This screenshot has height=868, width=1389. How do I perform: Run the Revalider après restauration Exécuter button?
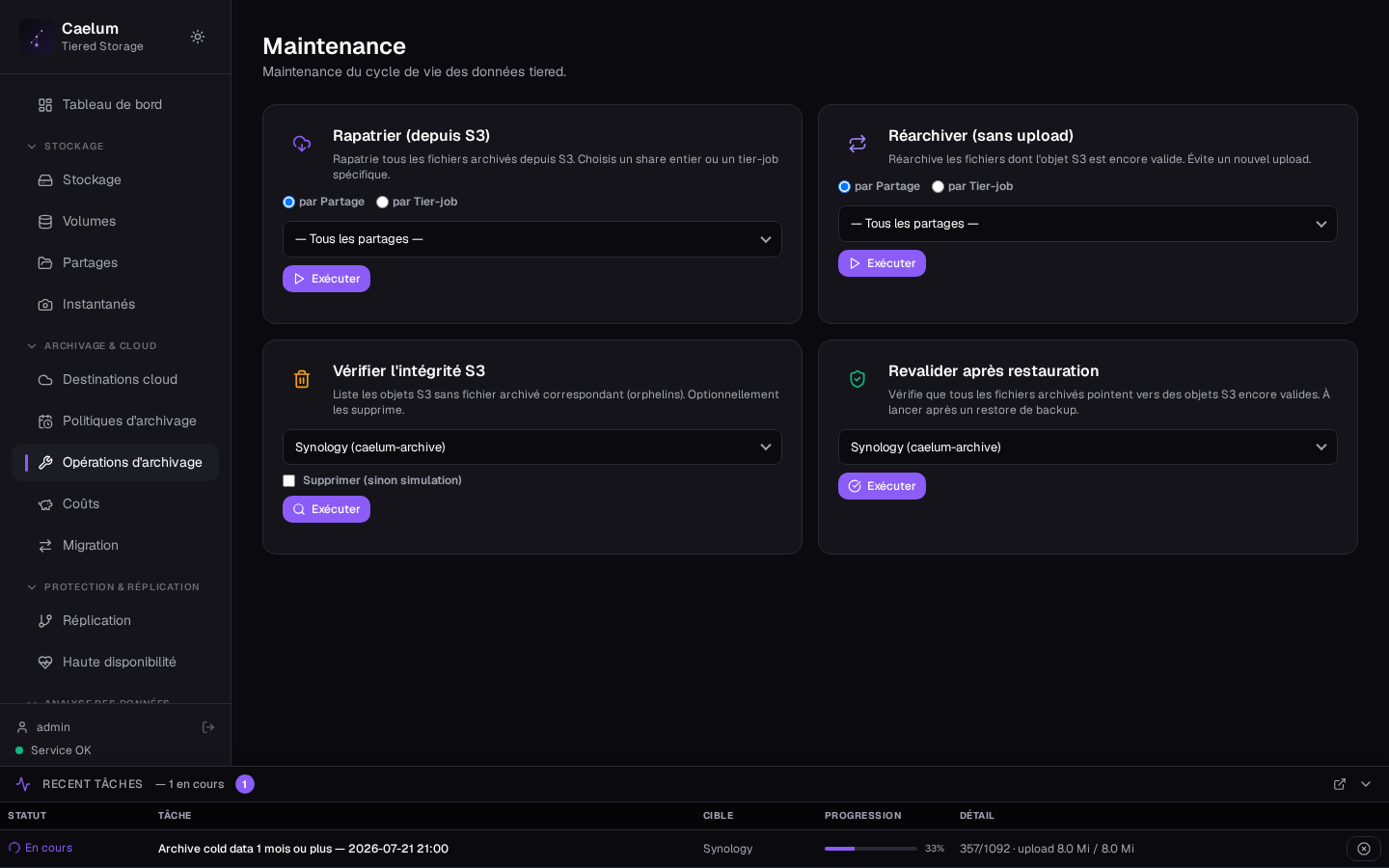tap(882, 486)
